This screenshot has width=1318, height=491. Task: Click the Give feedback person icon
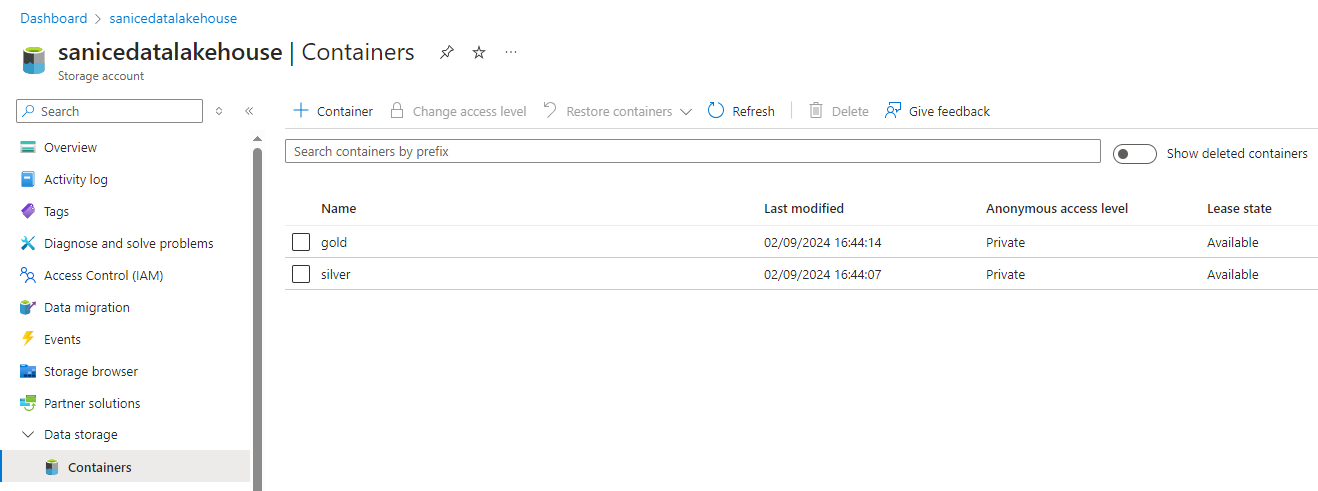893,110
